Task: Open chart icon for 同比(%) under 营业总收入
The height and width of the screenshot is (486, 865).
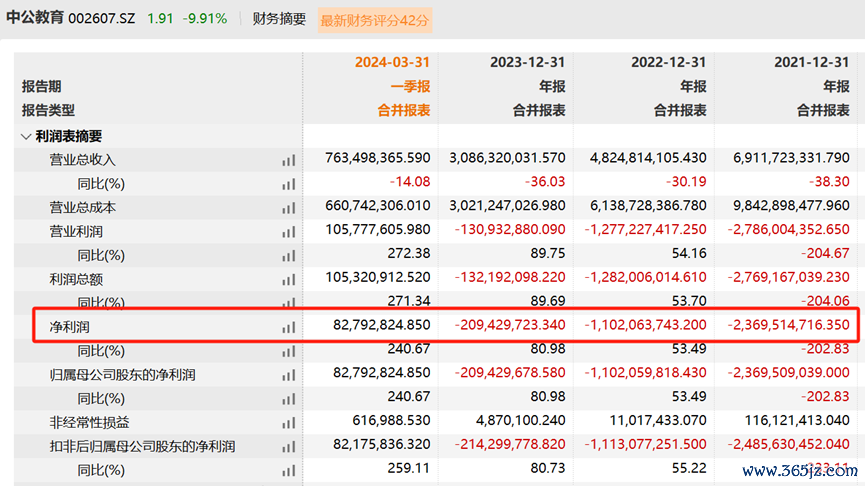Action: 289,184
